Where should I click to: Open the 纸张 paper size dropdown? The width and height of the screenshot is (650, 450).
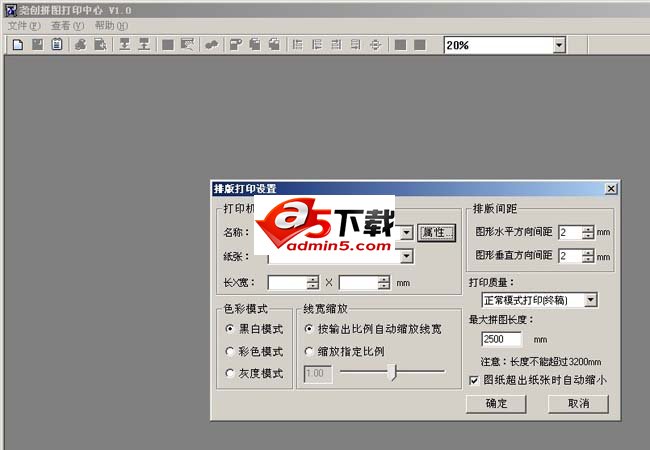pyautogui.click(x=406, y=256)
